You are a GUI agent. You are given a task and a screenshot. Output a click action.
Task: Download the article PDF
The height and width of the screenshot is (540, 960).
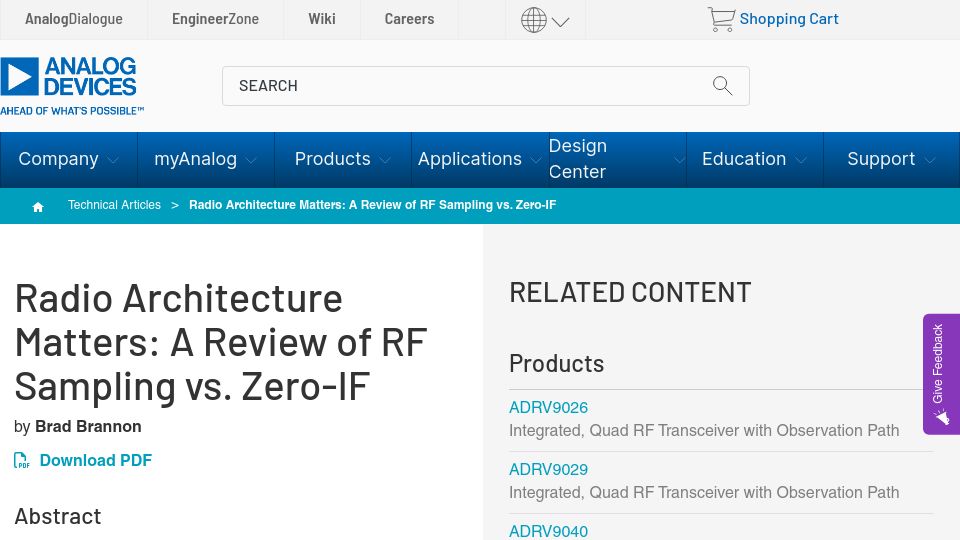click(96, 460)
